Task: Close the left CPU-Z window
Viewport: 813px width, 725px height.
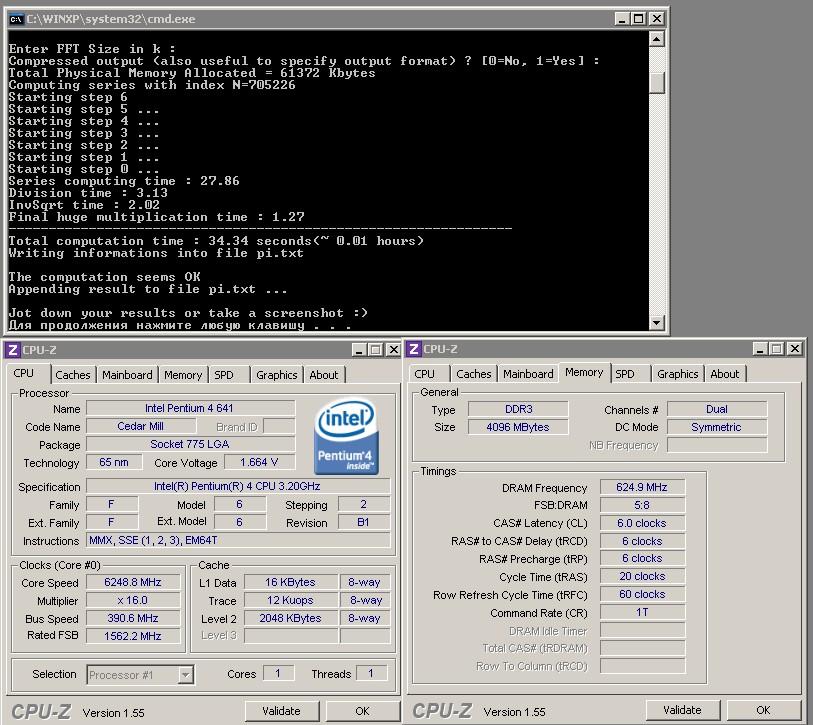Action: pyautogui.click(x=394, y=350)
